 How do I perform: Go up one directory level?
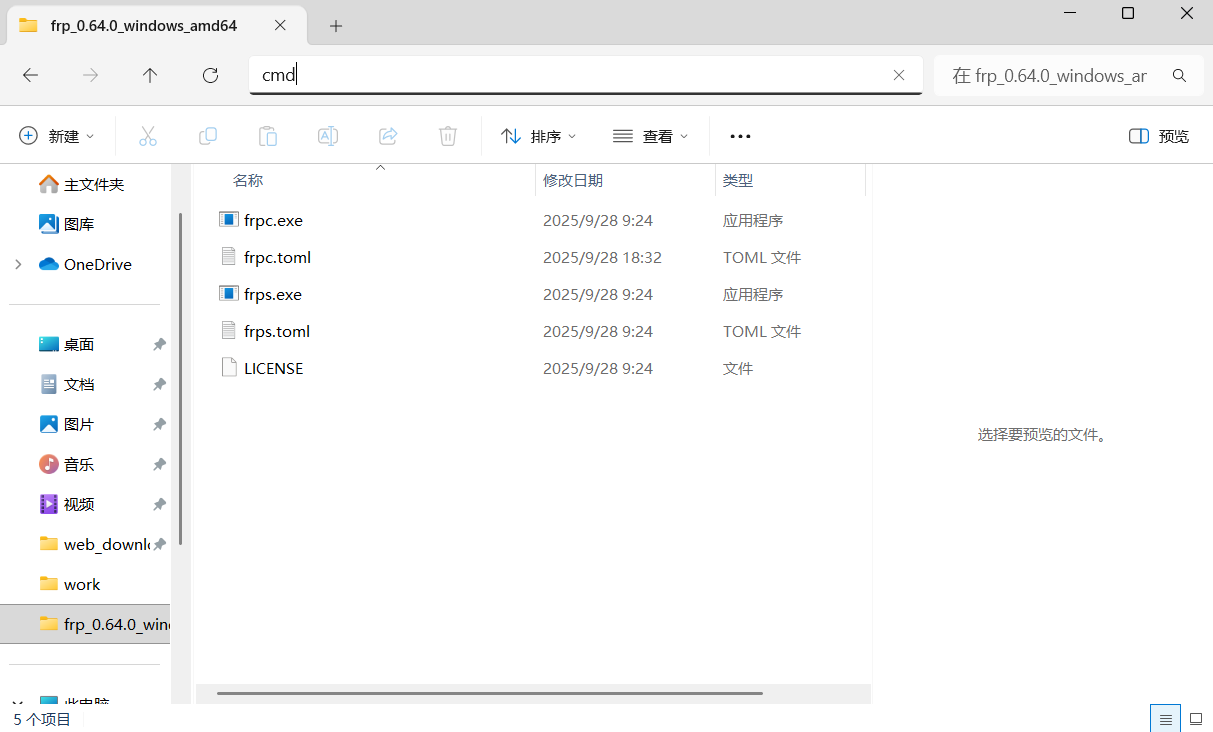(150, 75)
